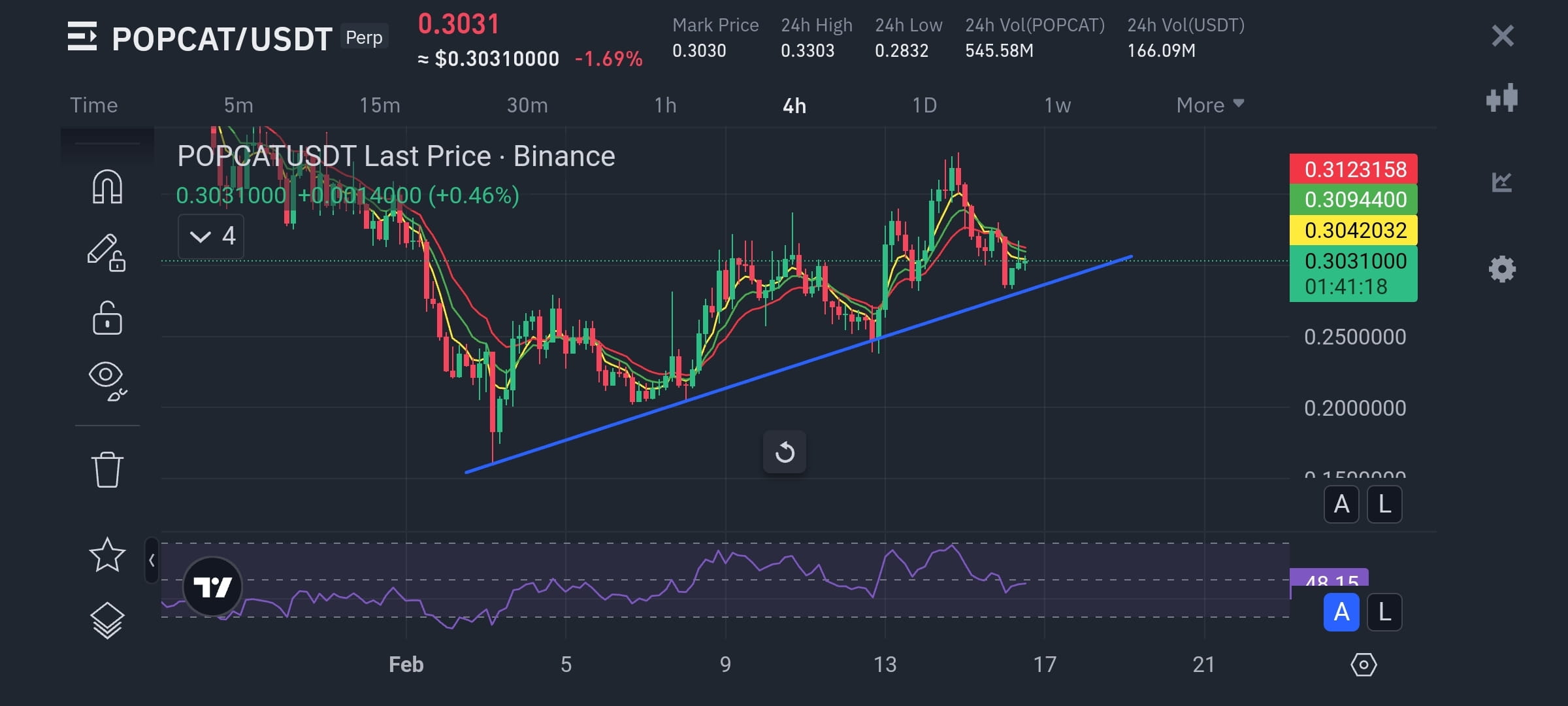Click the POPCAT/USDT pair title
This screenshot has height=706, width=1568.
click(x=222, y=39)
